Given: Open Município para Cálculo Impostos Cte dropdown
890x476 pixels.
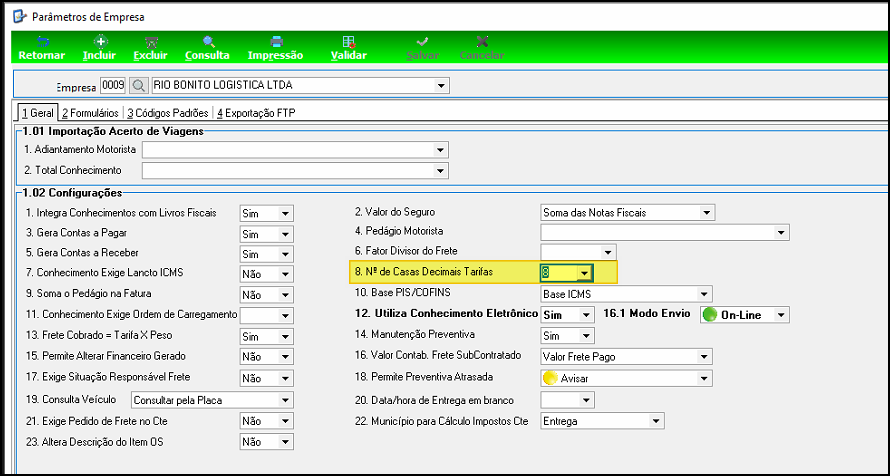Looking at the screenshot, I should tap(656, 421).
